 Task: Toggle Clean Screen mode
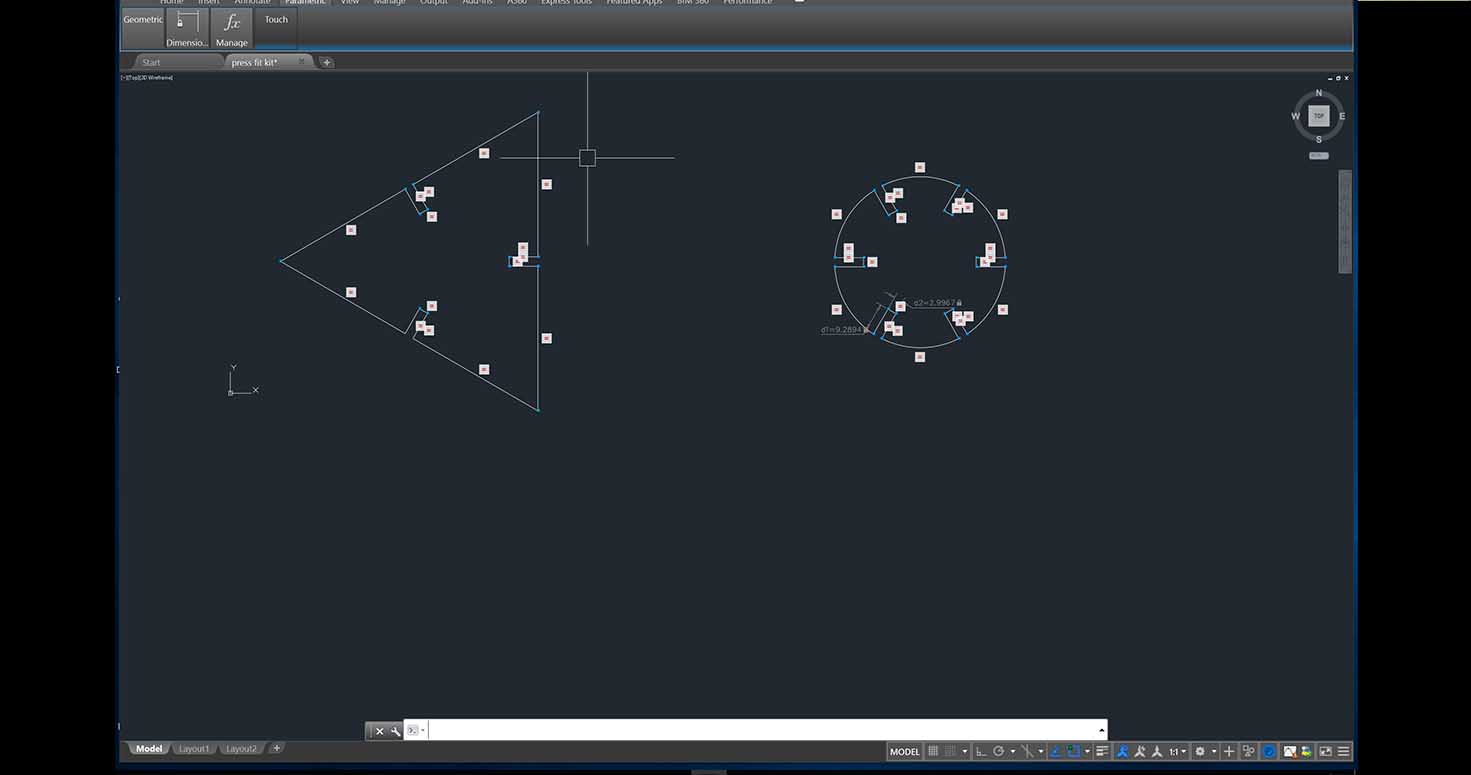click(1325, 751)
